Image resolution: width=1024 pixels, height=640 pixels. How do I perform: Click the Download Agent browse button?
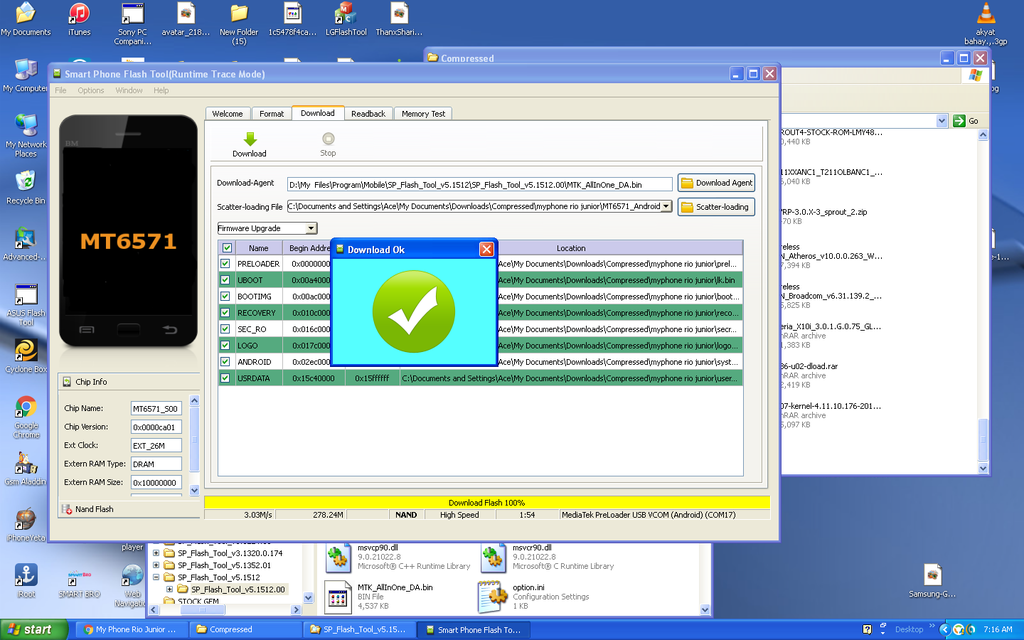pos(716,183)
